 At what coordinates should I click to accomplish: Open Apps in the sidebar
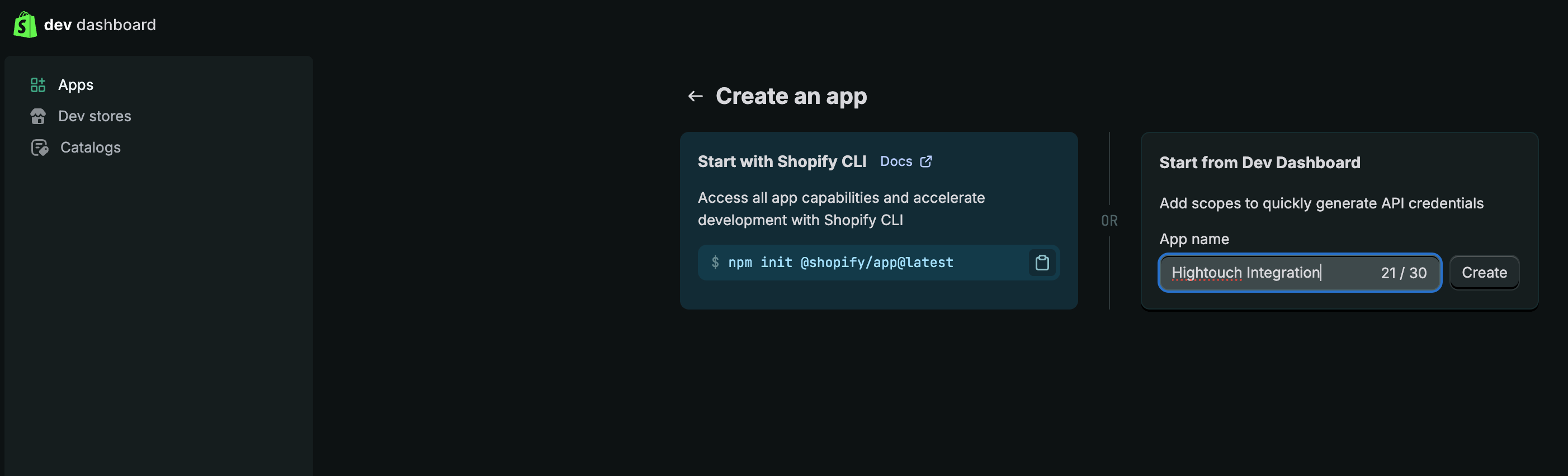point(75,85)
